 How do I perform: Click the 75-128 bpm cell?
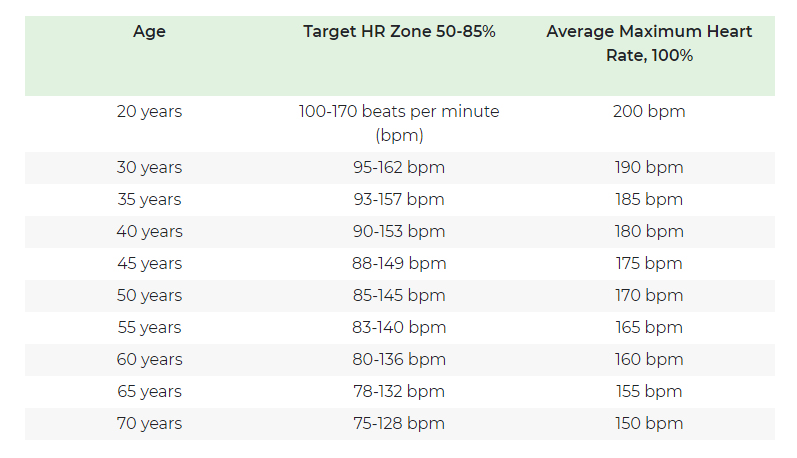pos(399,424)
